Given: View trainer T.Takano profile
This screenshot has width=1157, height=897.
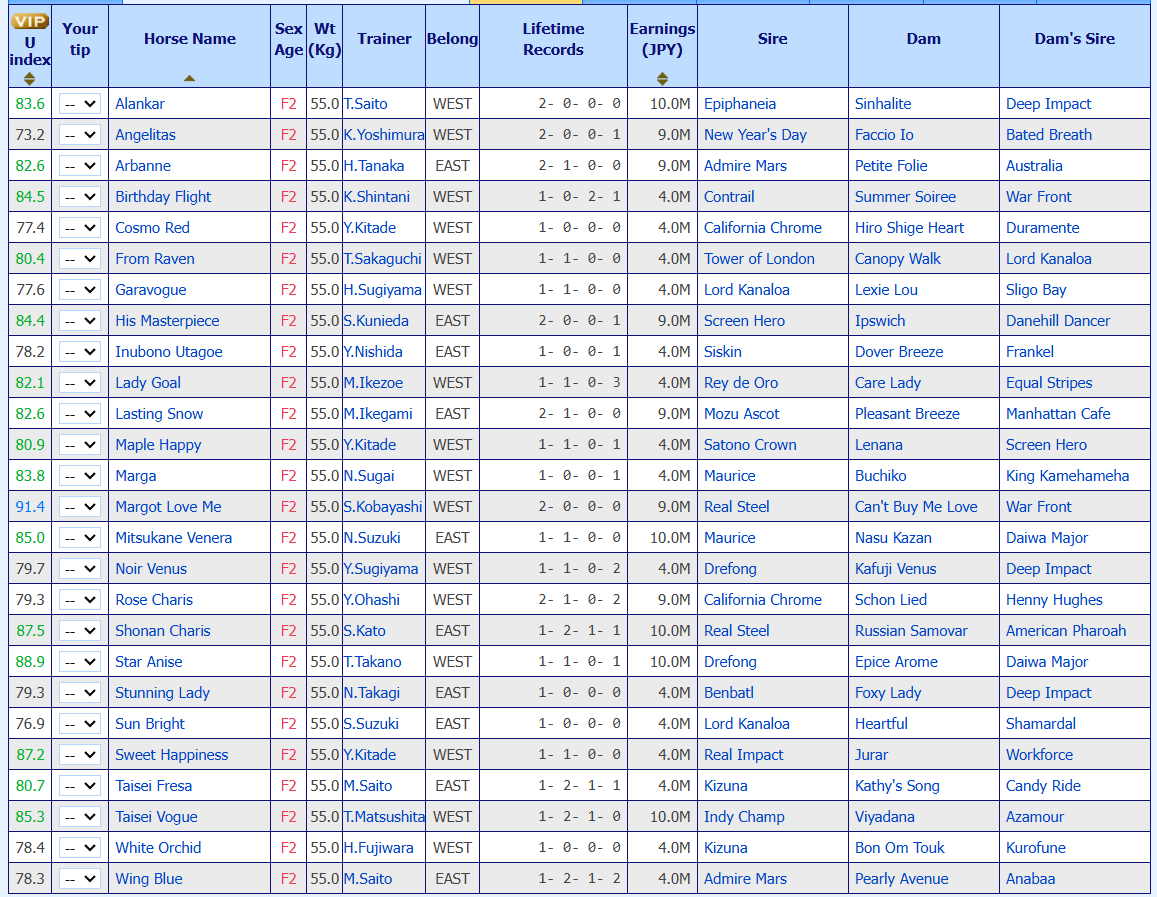Looking at the screenshot, I should [x=373, y=662].
